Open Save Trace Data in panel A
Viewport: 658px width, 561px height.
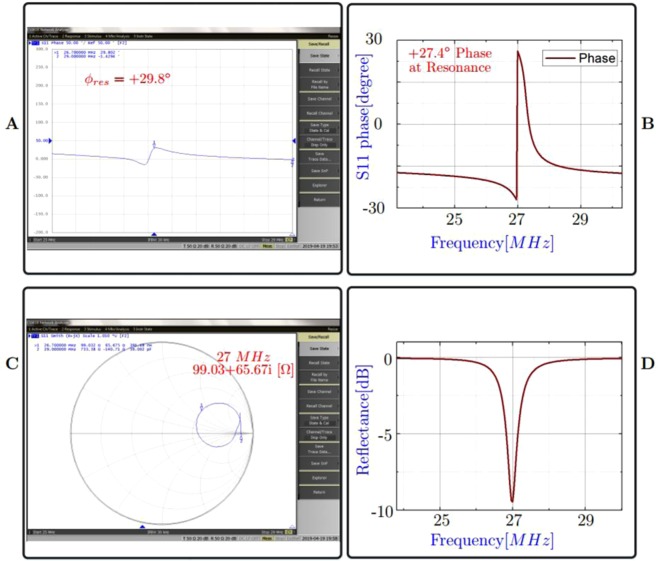coord(318,158)
